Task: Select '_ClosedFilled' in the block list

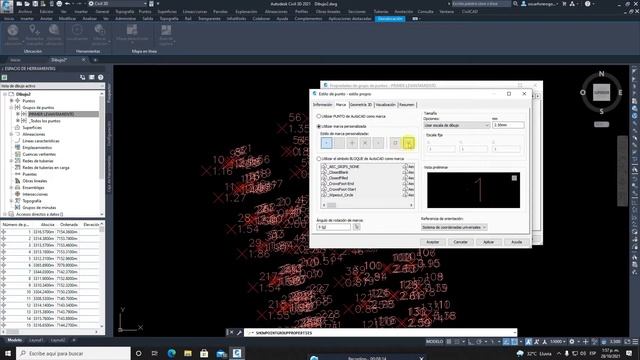Action: point(338,178)
